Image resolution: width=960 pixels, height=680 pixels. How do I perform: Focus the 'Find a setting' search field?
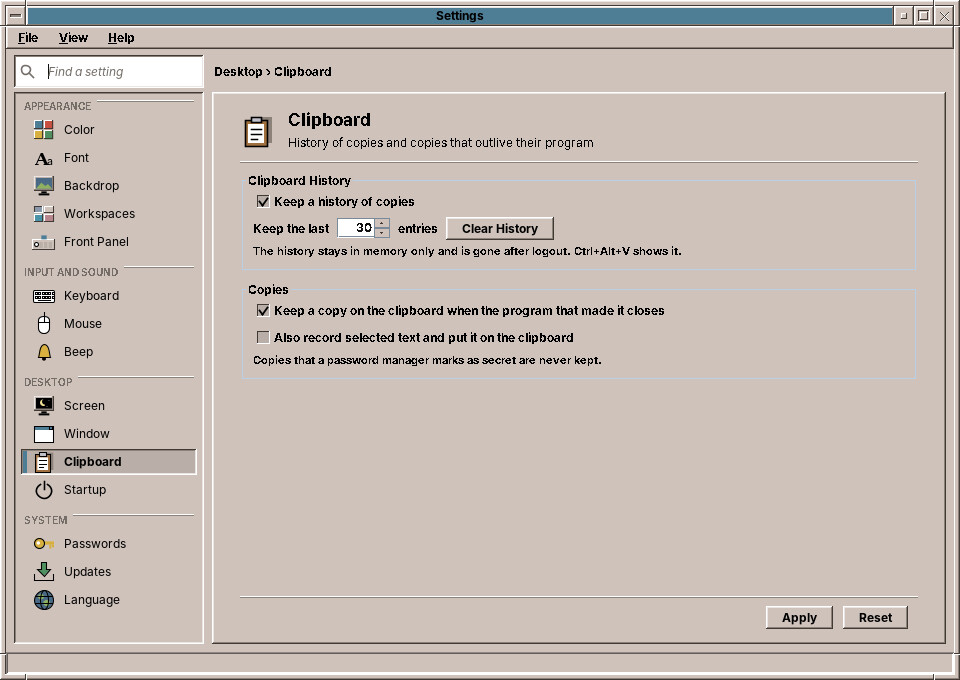pyautogui.click(x=109, y=72)
